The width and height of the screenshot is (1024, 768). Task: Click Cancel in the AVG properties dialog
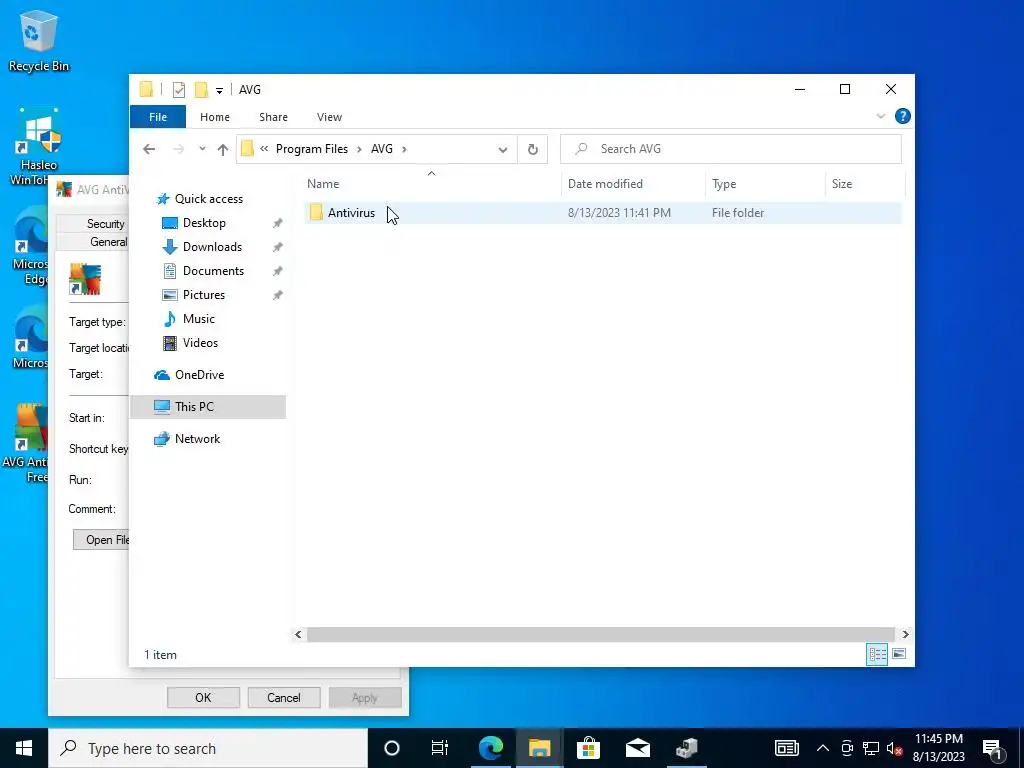pyautogui.click(x=283, y=697)
